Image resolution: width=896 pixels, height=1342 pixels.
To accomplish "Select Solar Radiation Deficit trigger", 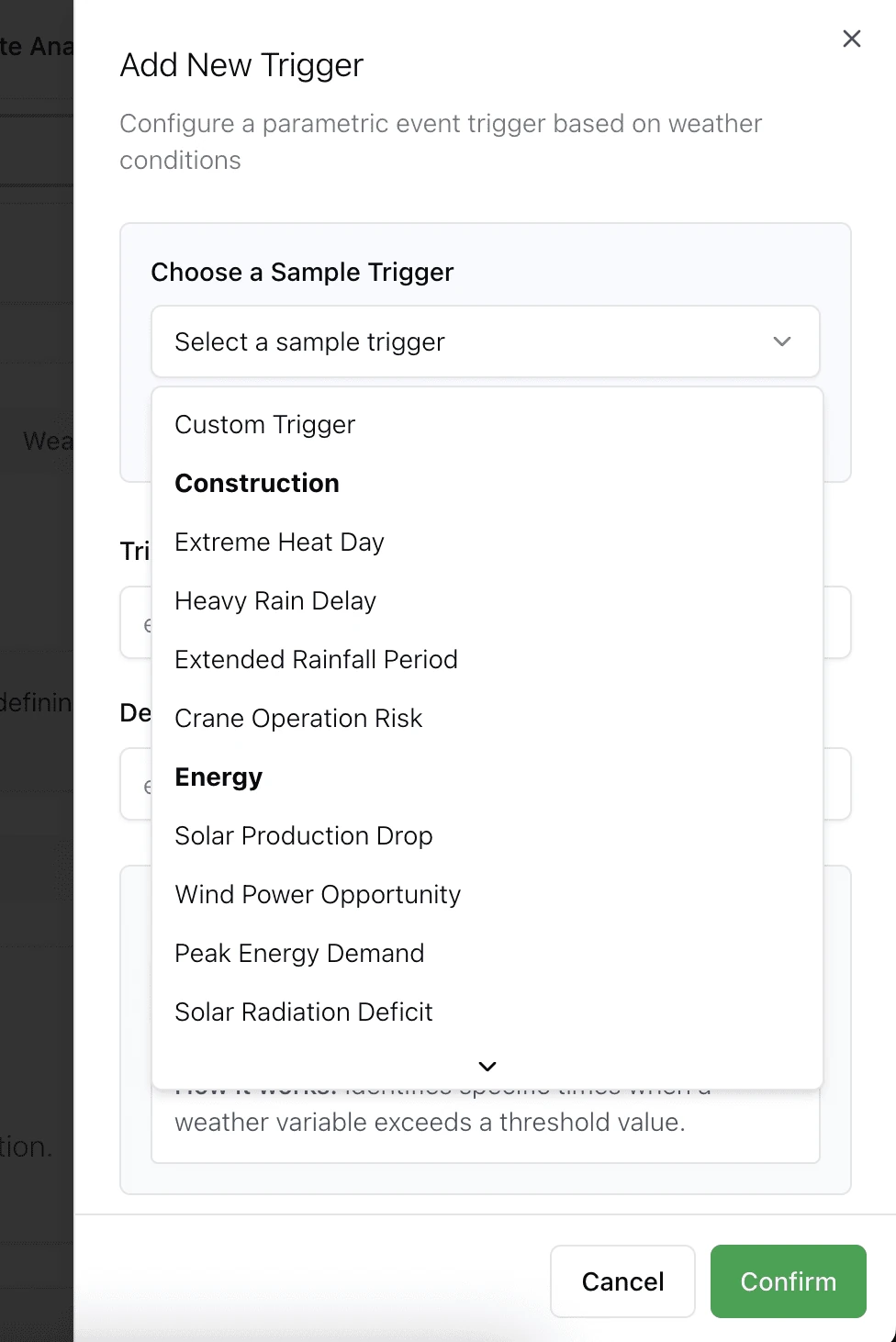I will coord(303,1012).
